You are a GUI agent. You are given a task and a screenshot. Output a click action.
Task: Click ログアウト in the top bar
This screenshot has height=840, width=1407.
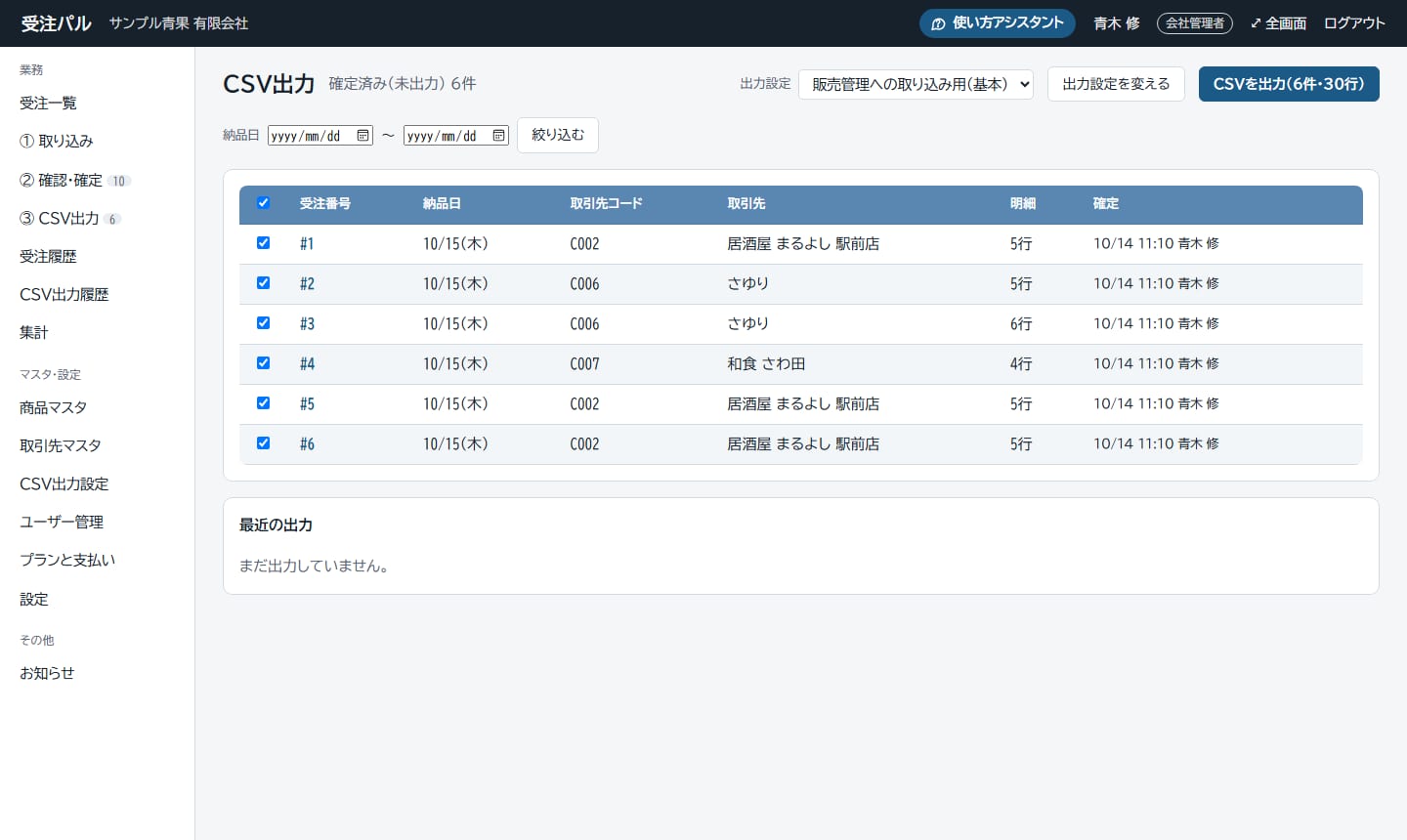[1354, 23]
